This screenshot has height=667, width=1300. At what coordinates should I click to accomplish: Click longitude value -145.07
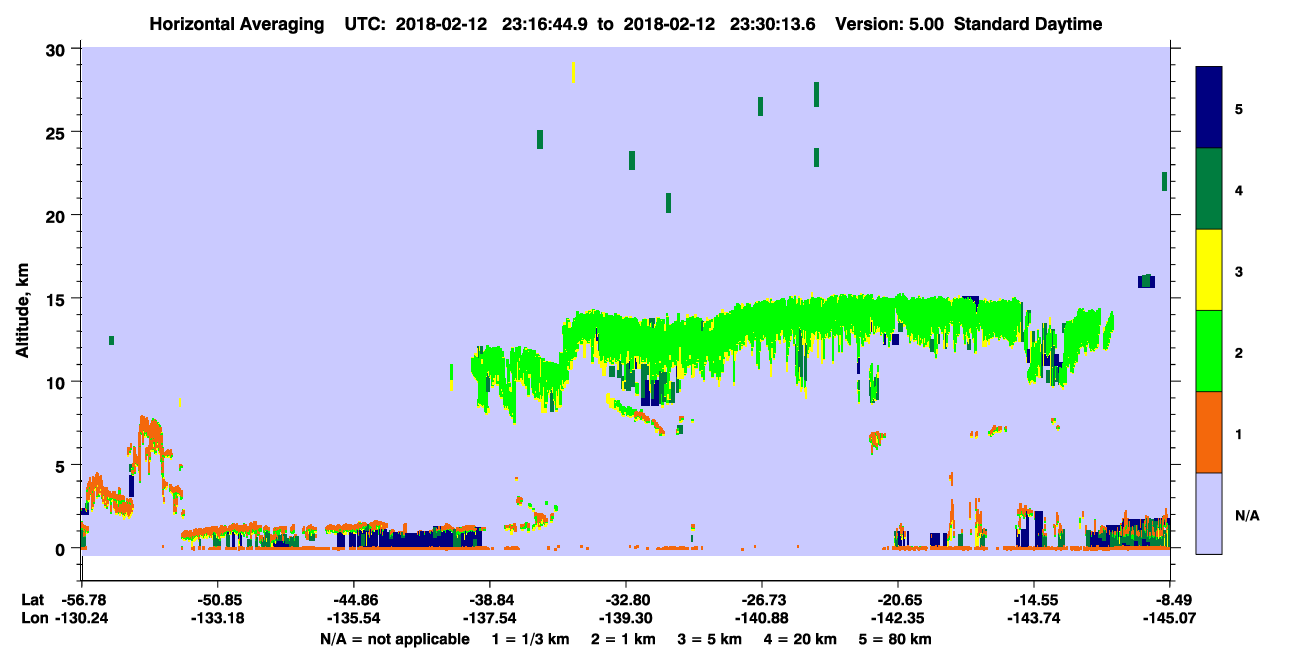1170,618
